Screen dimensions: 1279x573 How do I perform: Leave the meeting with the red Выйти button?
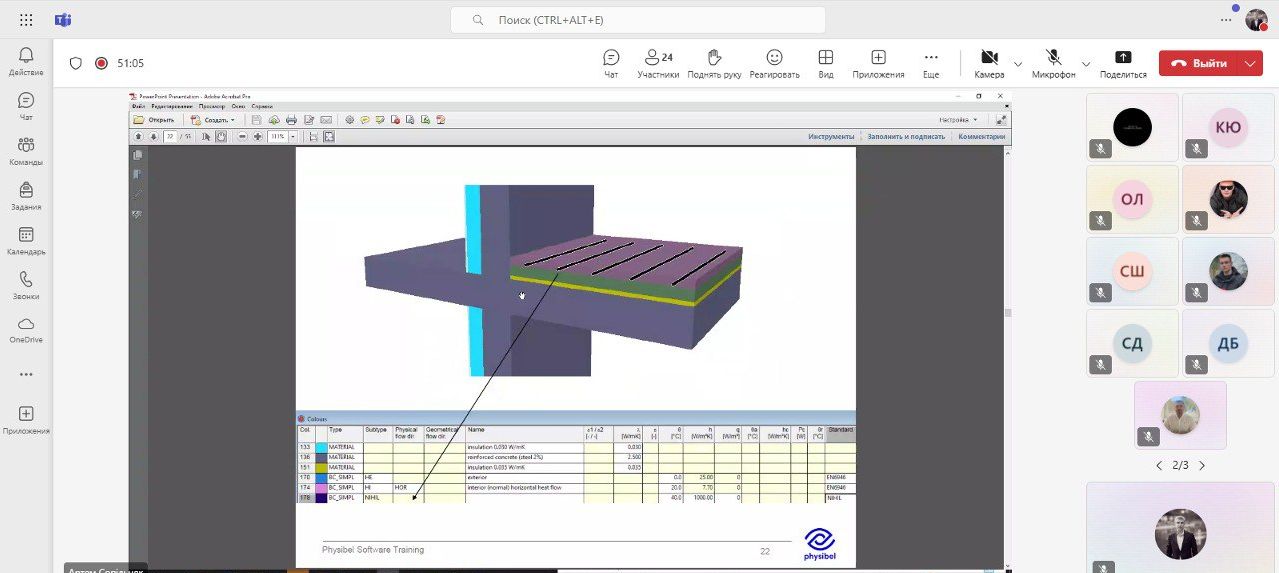tap(1199, 63)
